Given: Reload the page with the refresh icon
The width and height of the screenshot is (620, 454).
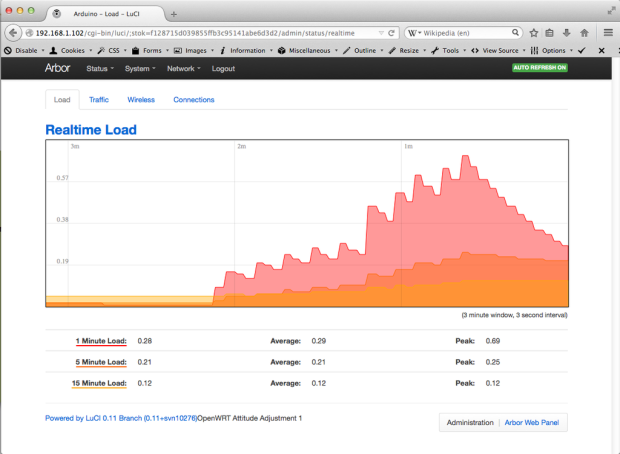Looking at the screenshot, I should [391, 33].
